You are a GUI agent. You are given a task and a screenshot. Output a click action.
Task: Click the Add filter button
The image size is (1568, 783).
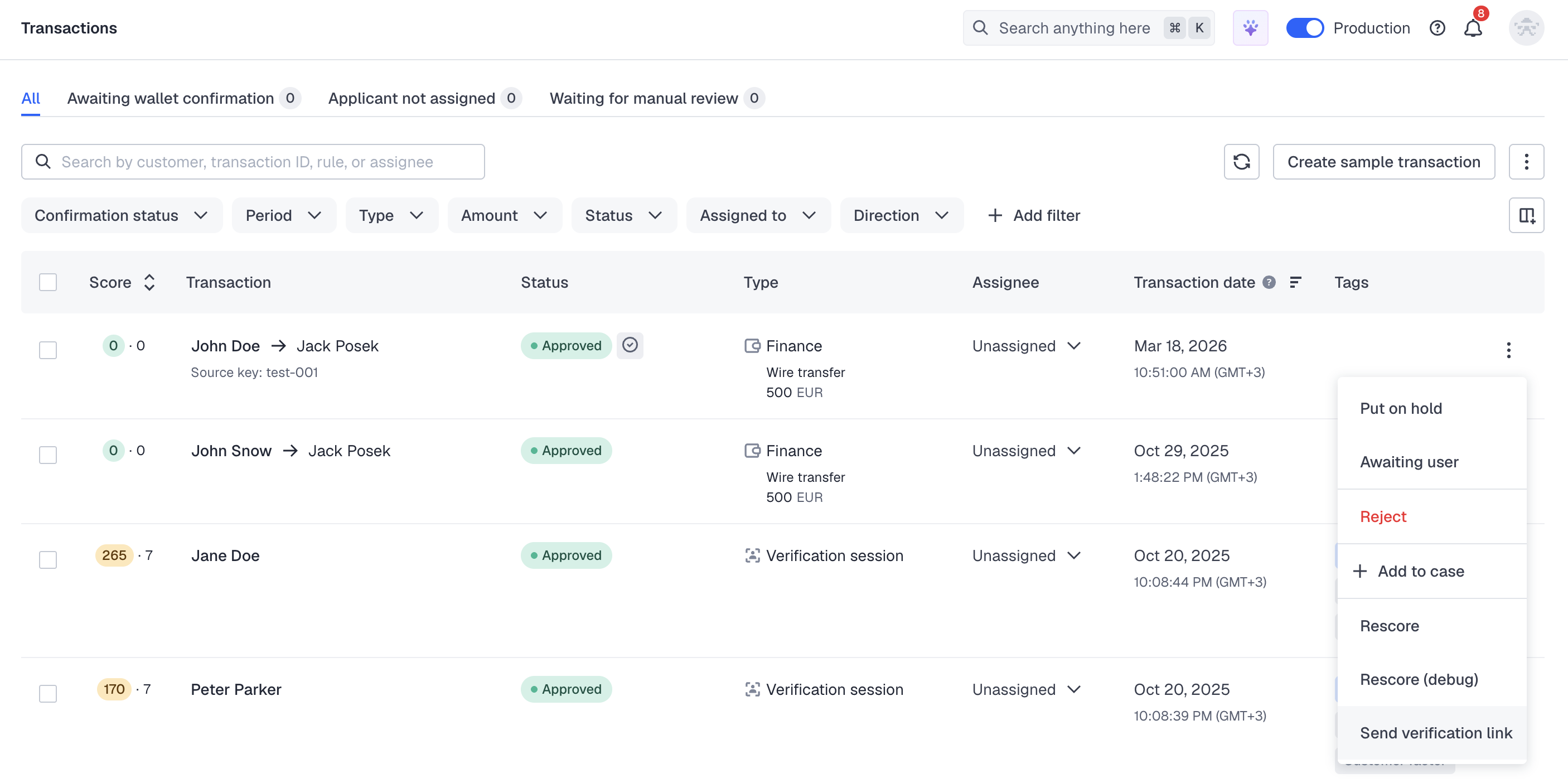click(x=1034, y=215)
